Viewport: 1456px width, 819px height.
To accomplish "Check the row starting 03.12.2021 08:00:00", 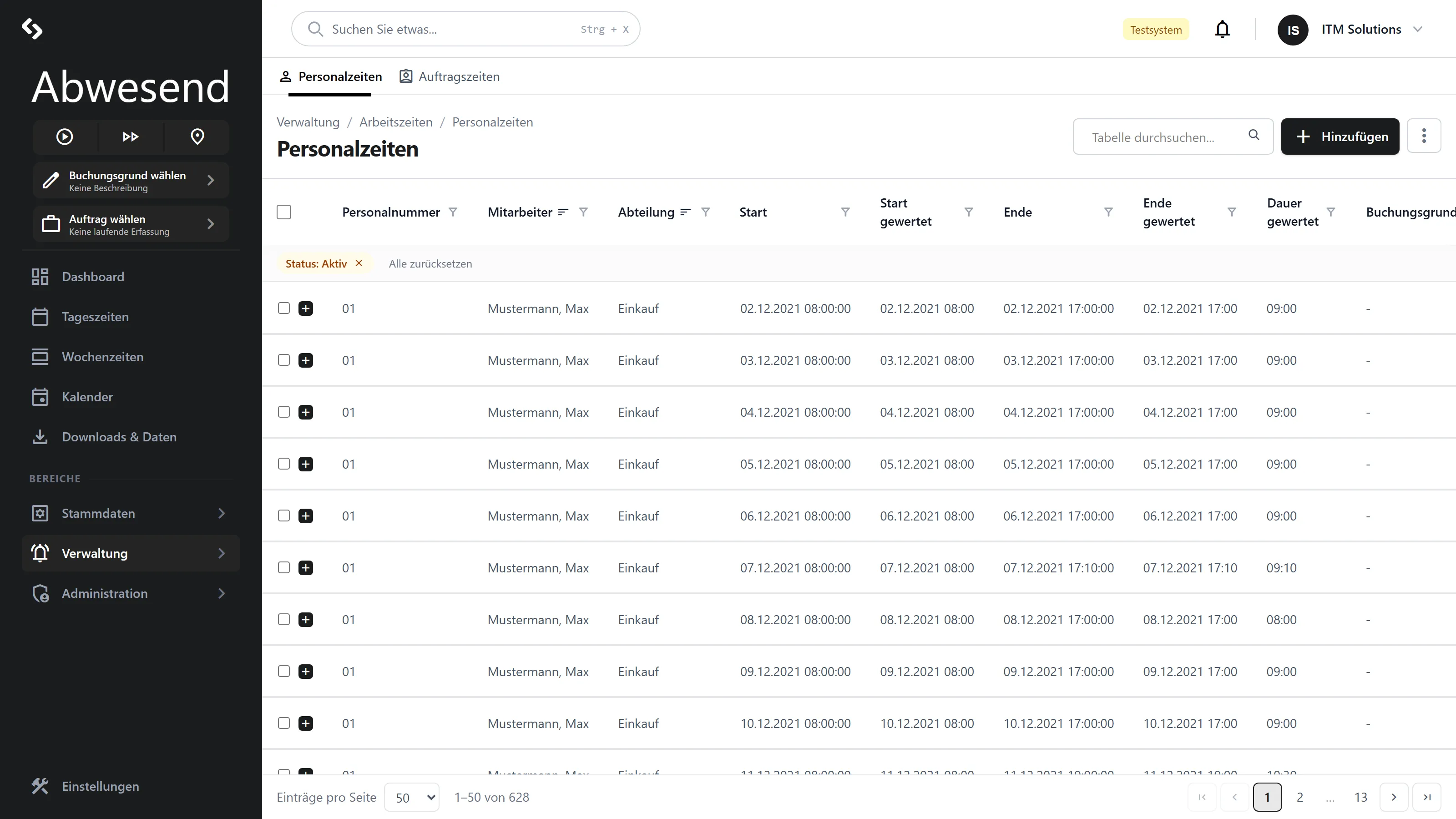I will click(x=284, y=360).
